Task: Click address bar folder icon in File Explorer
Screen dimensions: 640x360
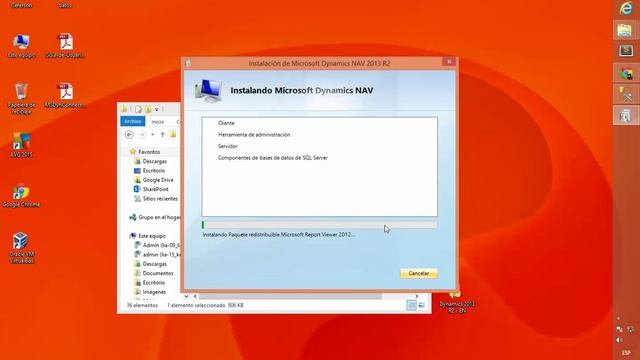Action: [x=173, y=134]
